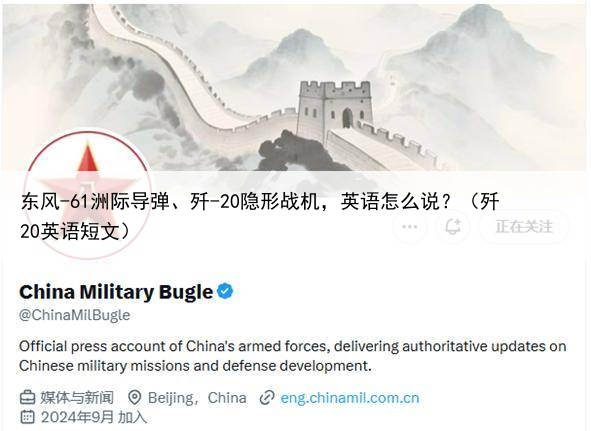Click the briefcase category icon
The height and width of the screenshot is (431, 591).
point(27,398)
